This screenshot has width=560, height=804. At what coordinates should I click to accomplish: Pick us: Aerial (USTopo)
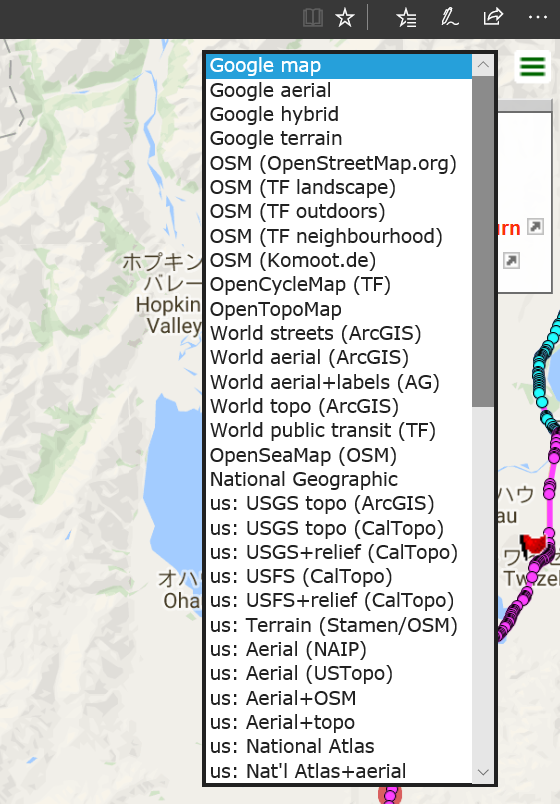coord(338,674)
